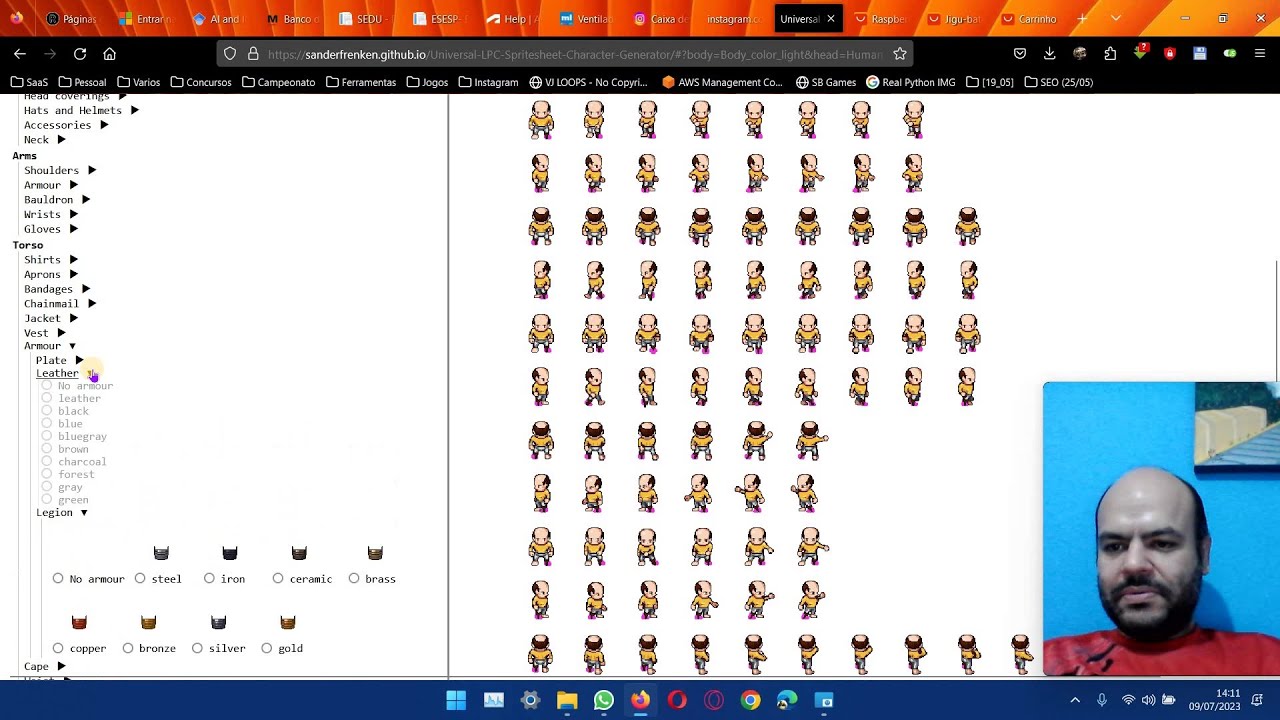
Task: Click the brass Legion armour preview icon
Action: pos(375,553)
